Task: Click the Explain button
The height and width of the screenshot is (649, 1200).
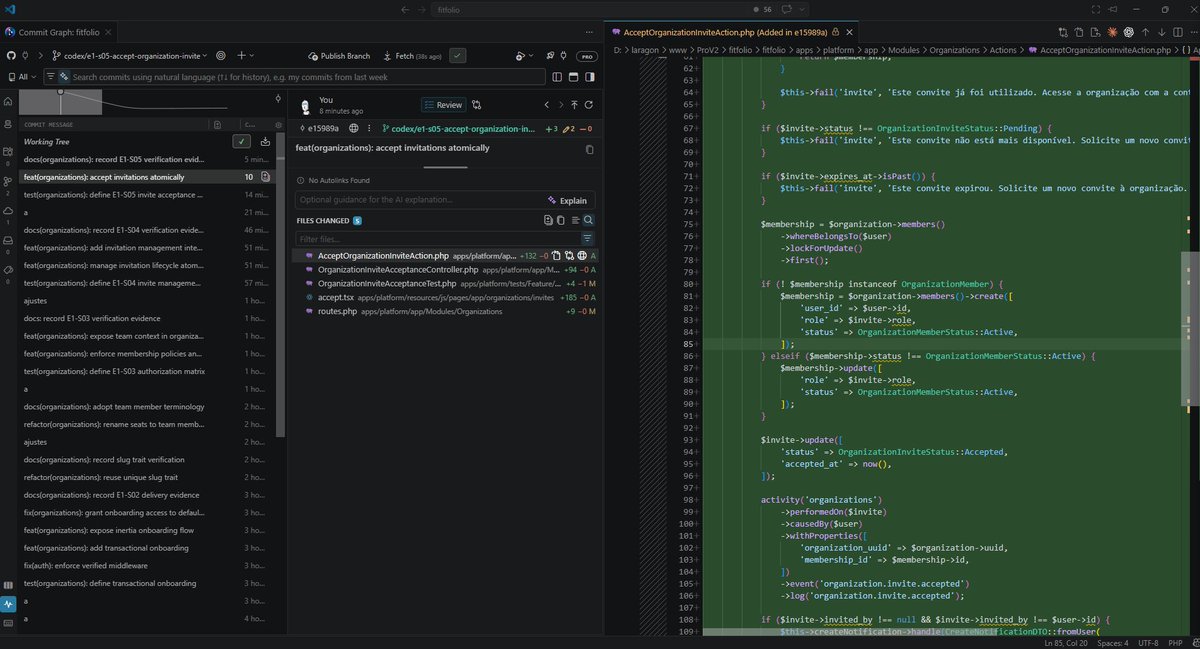Action: 567,200
